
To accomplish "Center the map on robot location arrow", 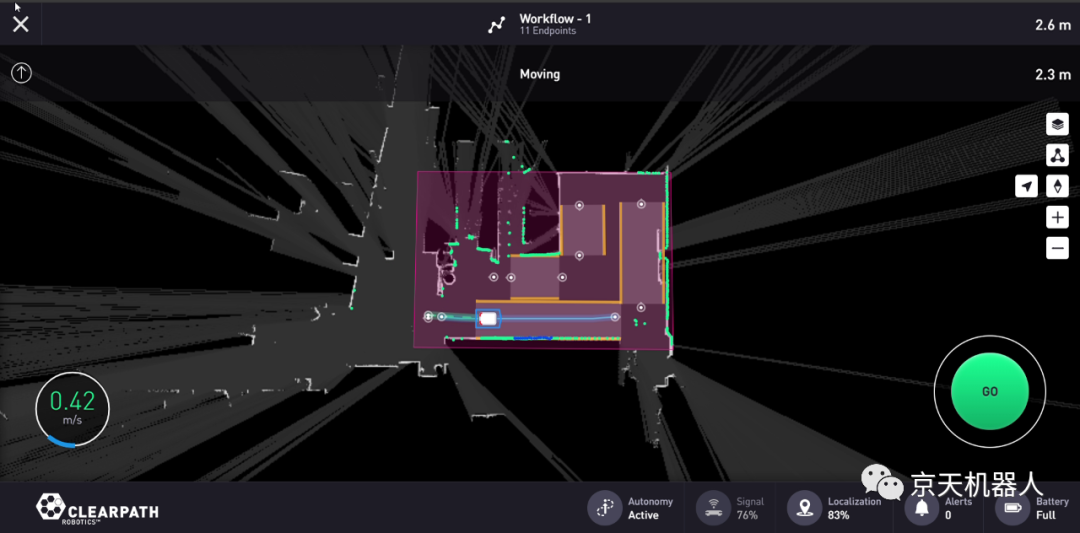I will tap(1026, 186).
